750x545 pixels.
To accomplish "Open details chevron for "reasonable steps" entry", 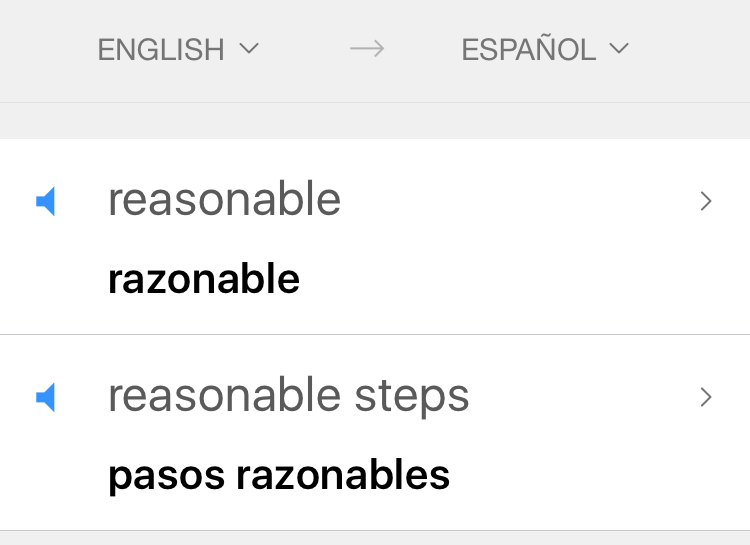I will click(x=706, y=398).
